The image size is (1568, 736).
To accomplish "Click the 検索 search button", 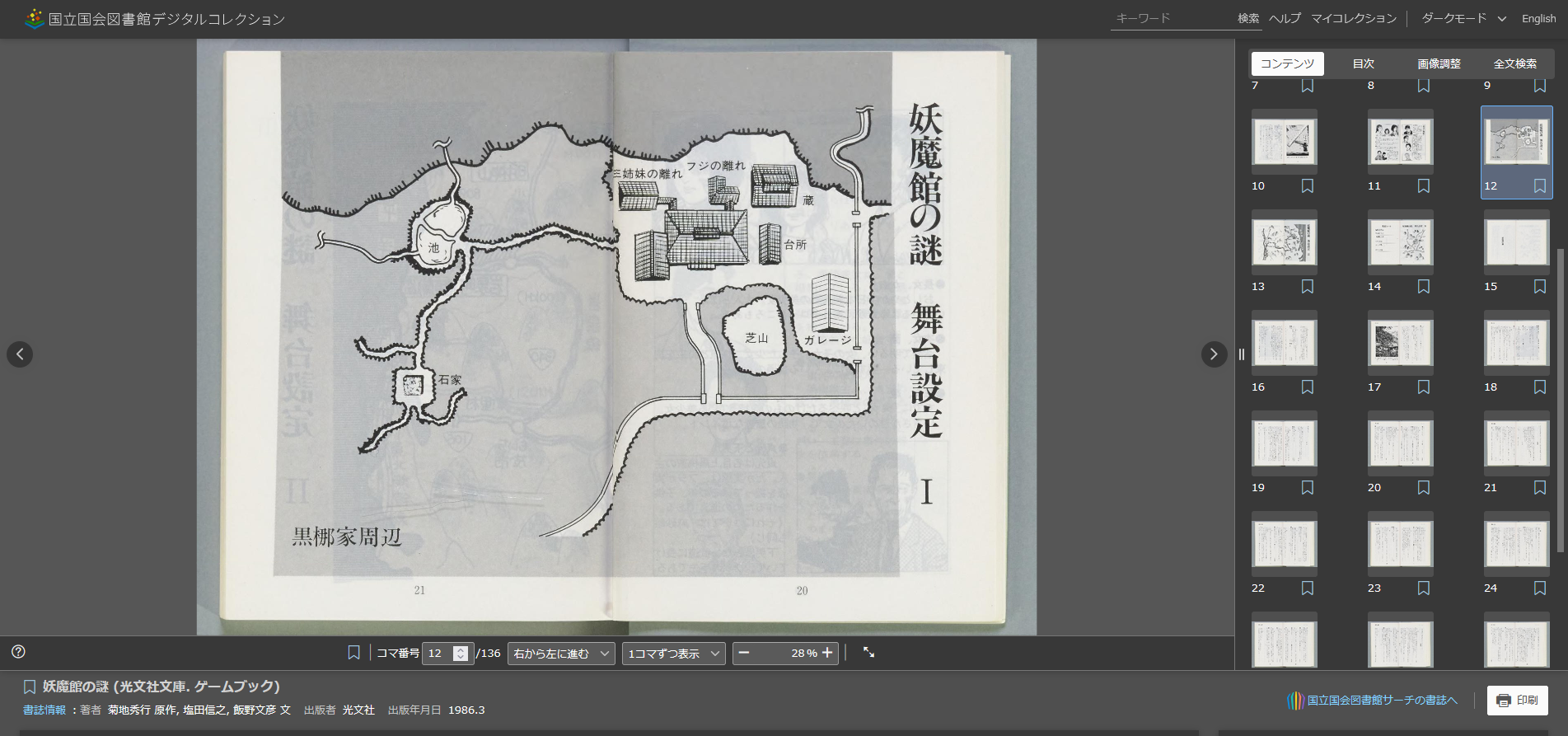I will click(x=1248, y=18).
